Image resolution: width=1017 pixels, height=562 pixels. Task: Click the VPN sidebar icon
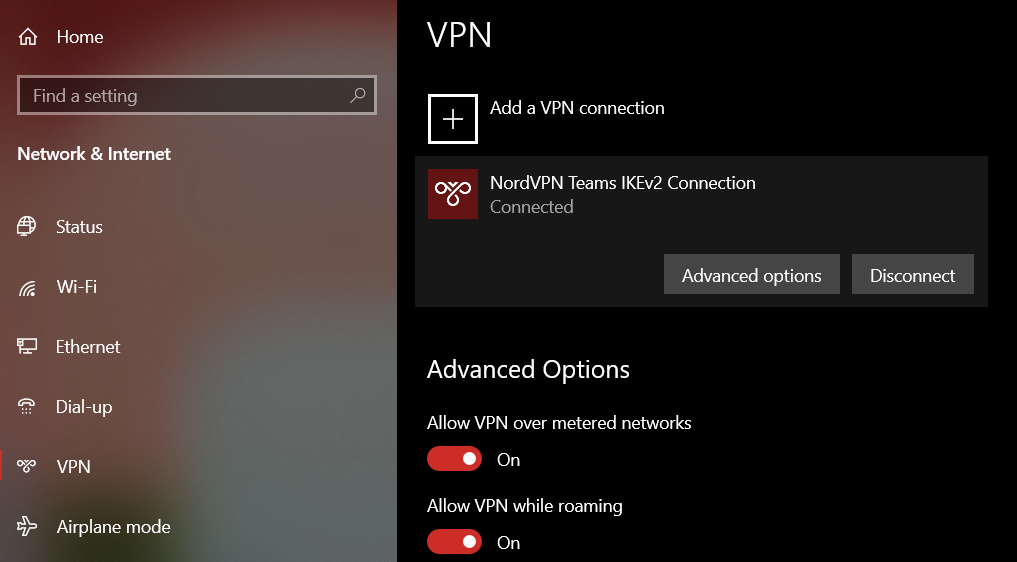point(27,467)
